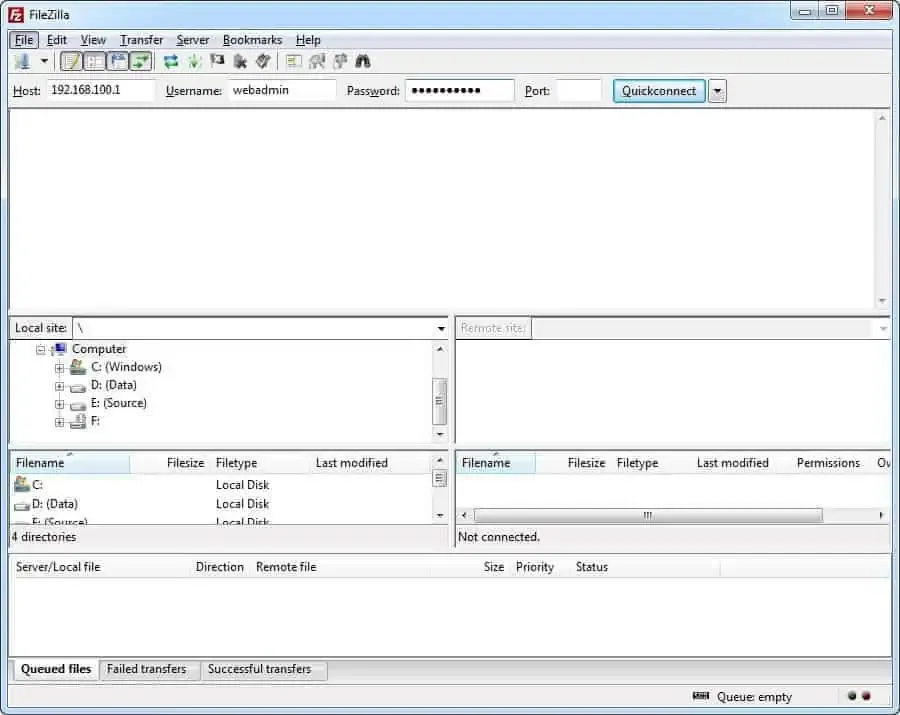The width and height of the screenshot is (900, 715).
Task: Open the Transfer menu
Action: tap(141, 40)
